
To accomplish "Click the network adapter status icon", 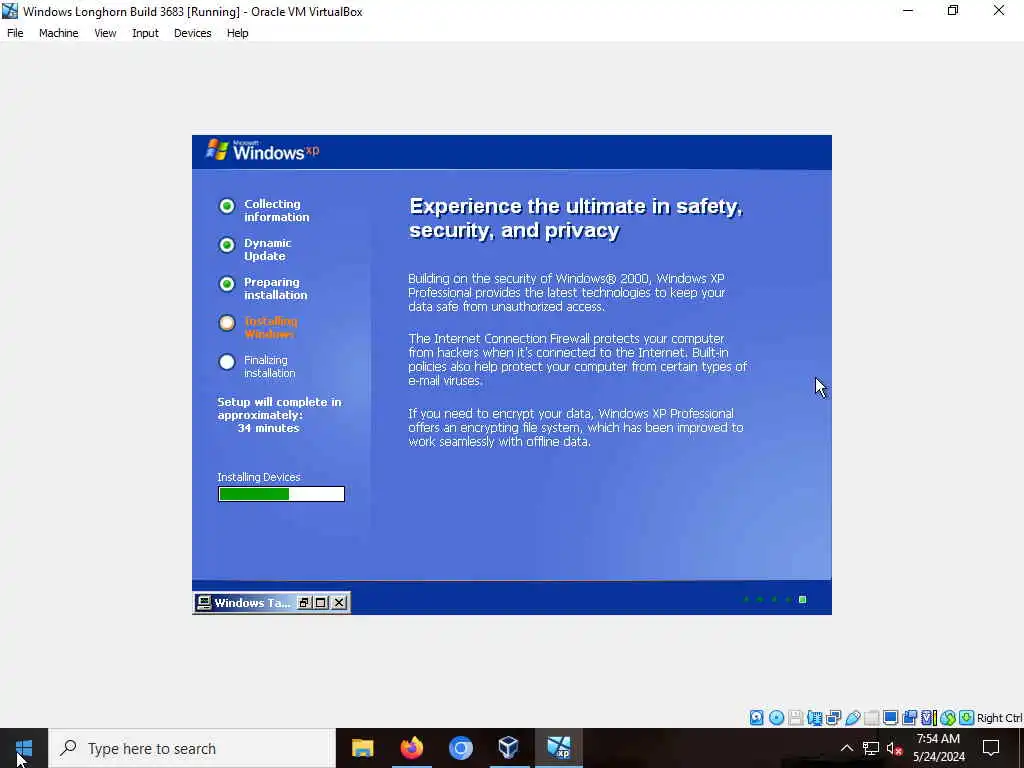I will coord(833,718).
